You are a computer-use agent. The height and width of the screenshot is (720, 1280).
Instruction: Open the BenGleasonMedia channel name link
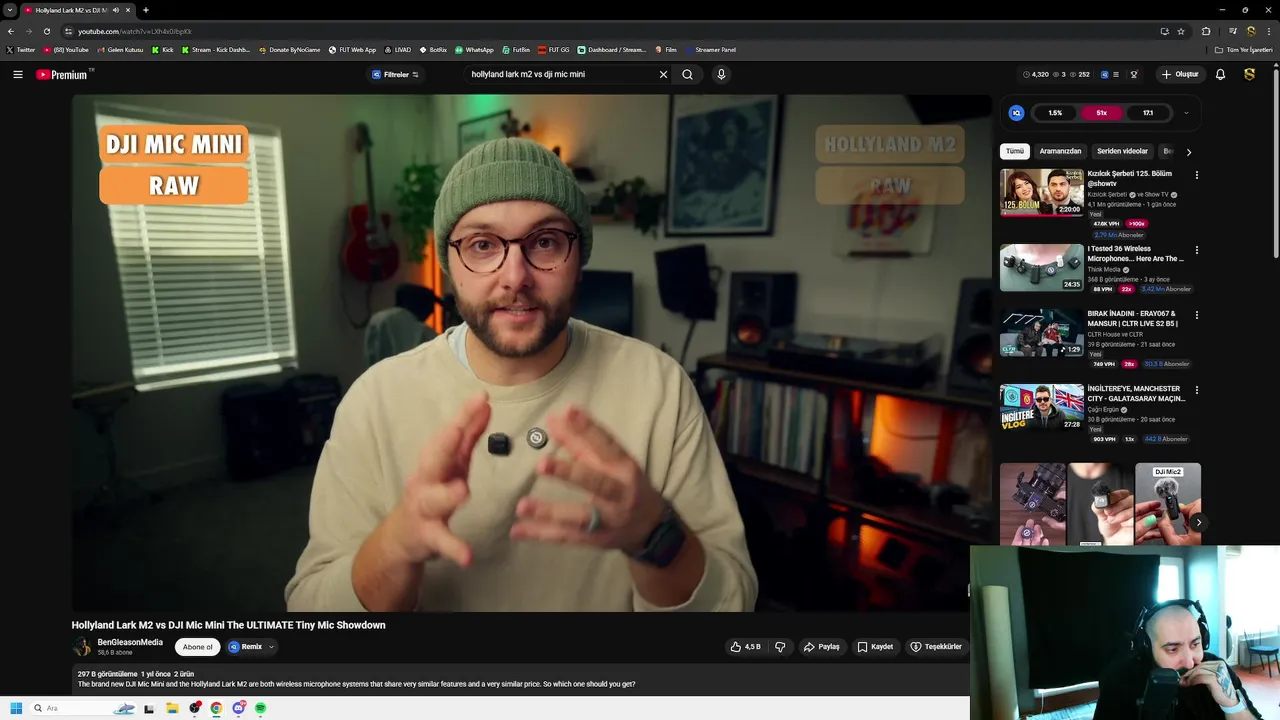130,643
